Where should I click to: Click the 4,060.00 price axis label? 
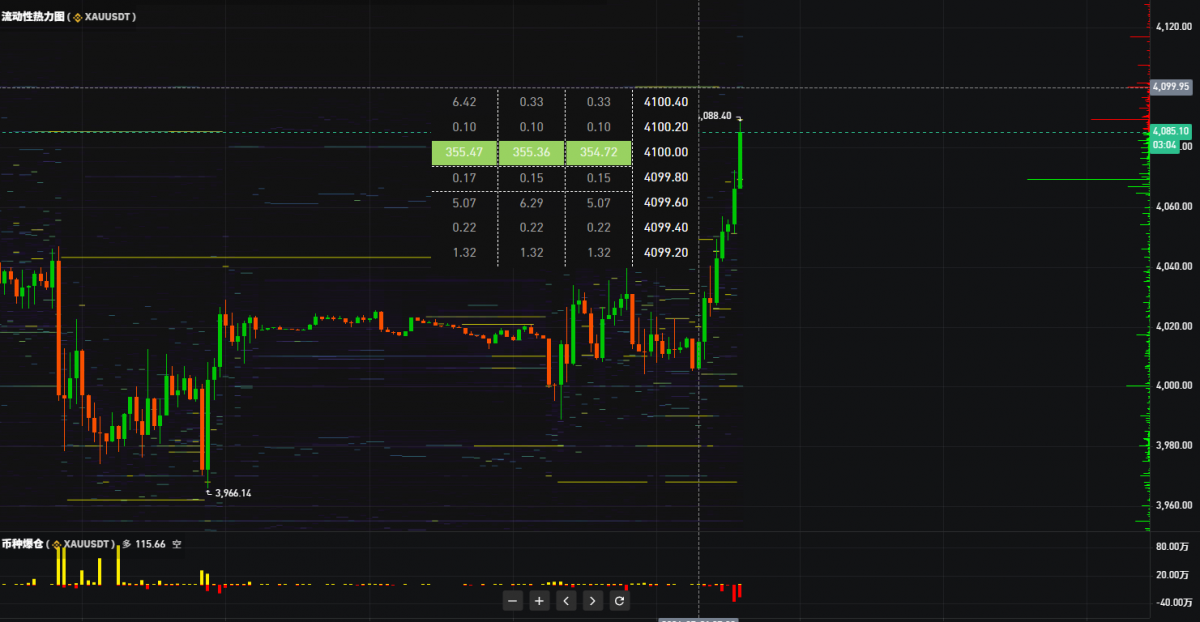coord(1173,206)
